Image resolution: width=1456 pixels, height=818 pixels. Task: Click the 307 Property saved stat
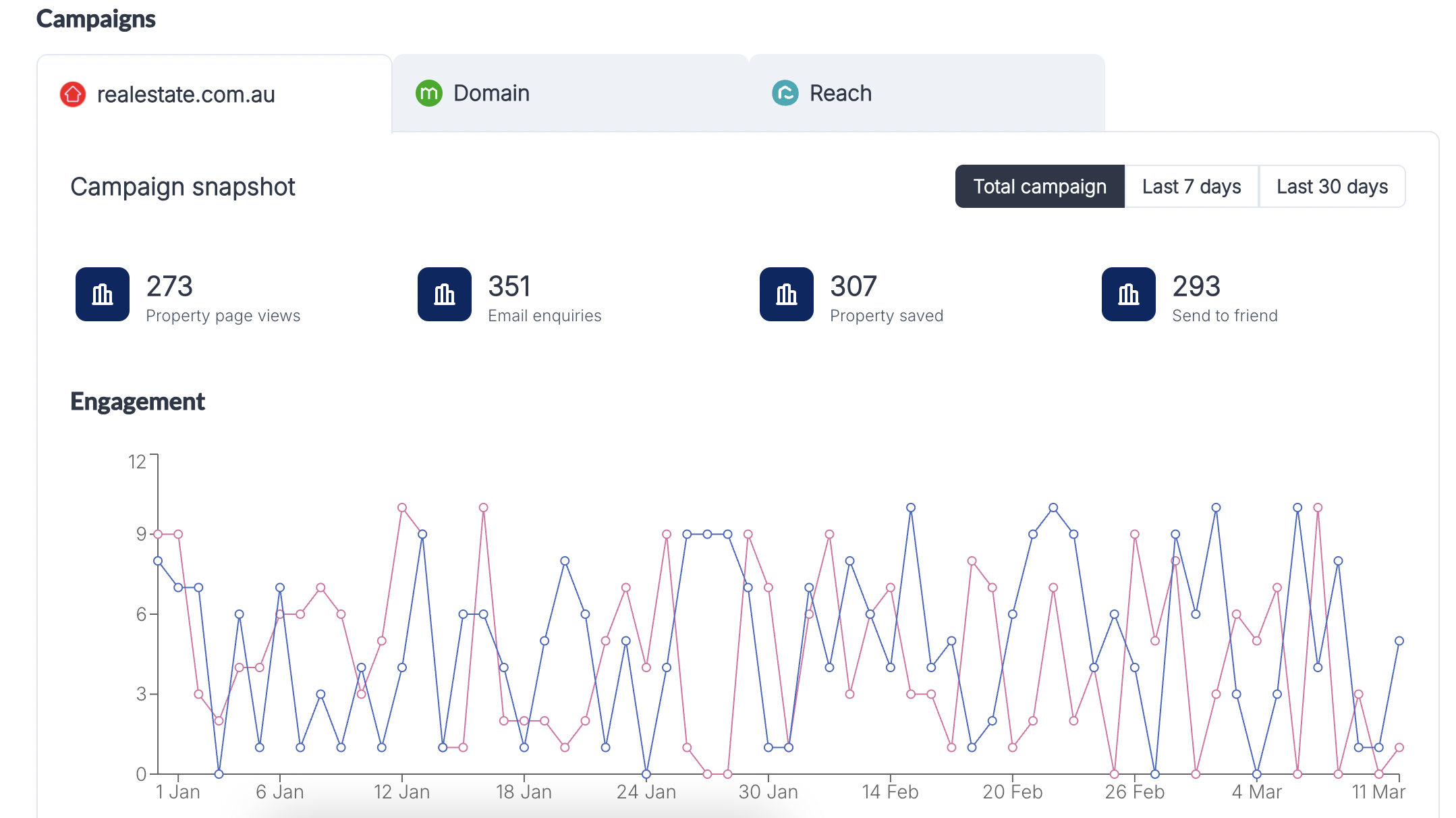(887, 298)
